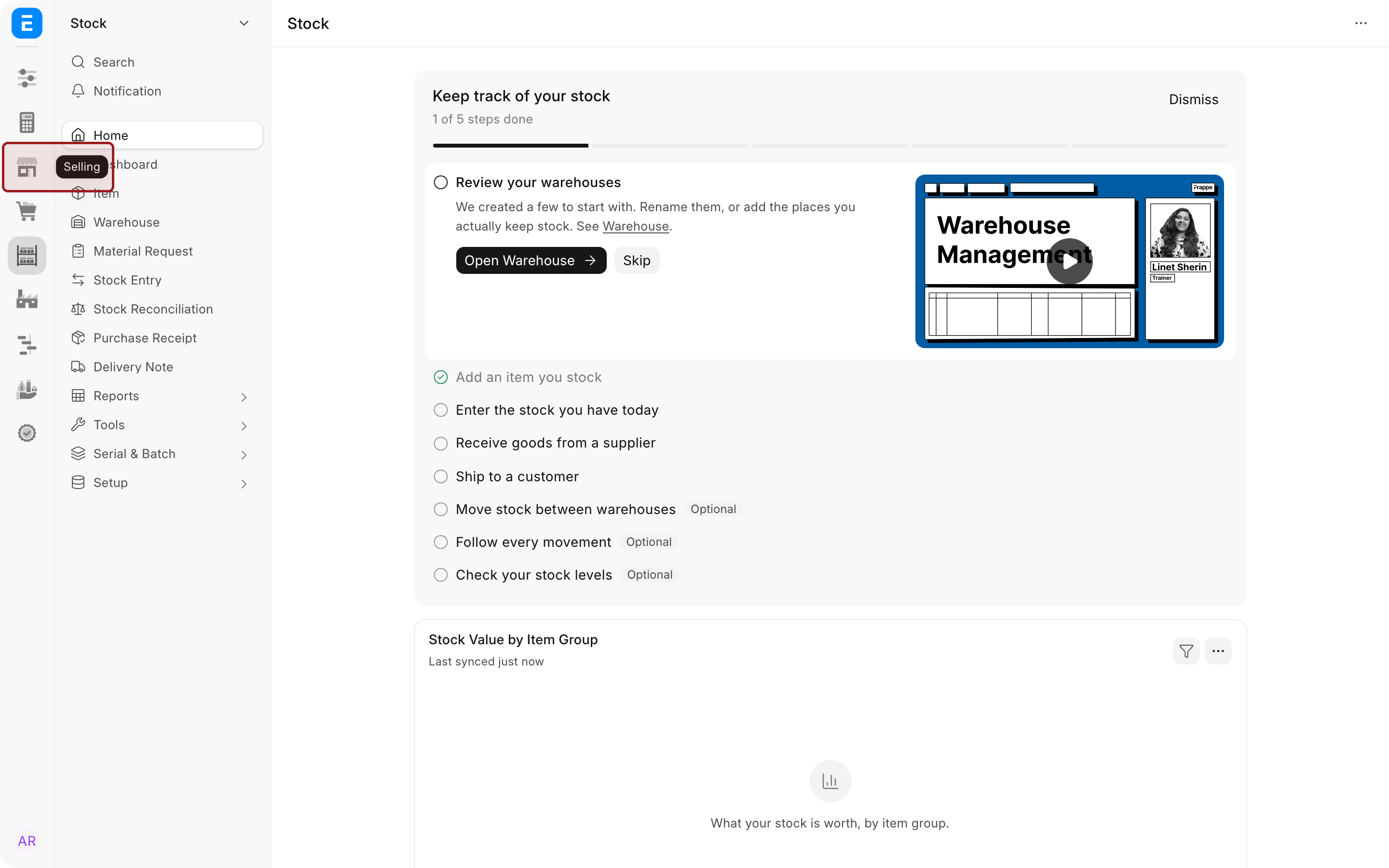Viewport: 1389px width, 868px height.
Task: Expand the Serial & Batch section
Action: [244, 455]
